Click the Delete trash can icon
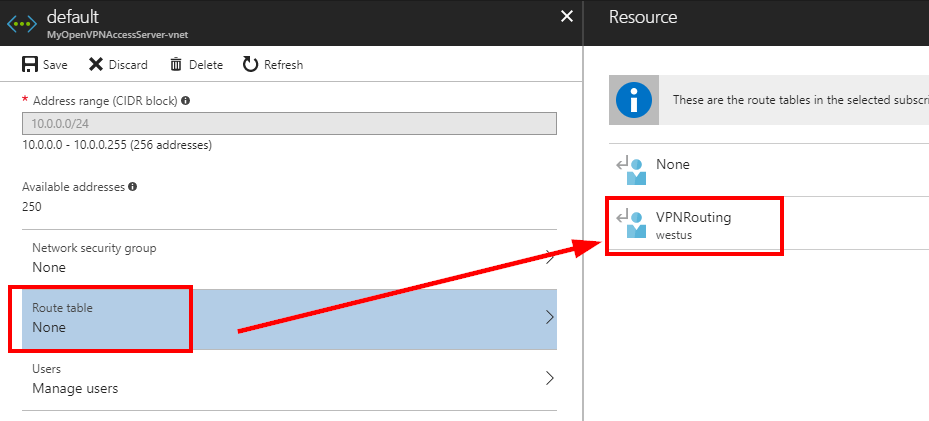This screenshot has width=929, height=421. 176,64
